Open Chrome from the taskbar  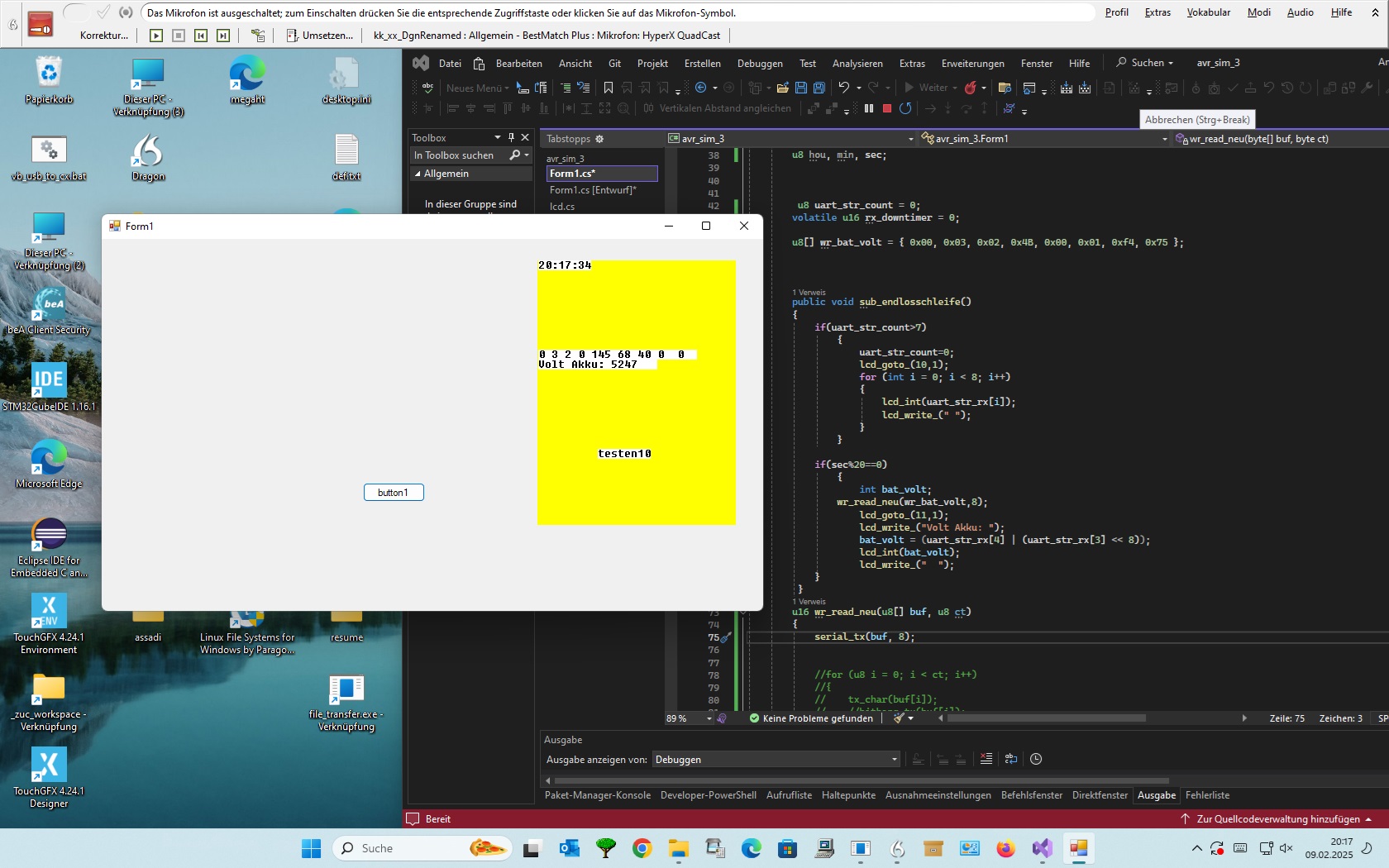click(642, 848)
